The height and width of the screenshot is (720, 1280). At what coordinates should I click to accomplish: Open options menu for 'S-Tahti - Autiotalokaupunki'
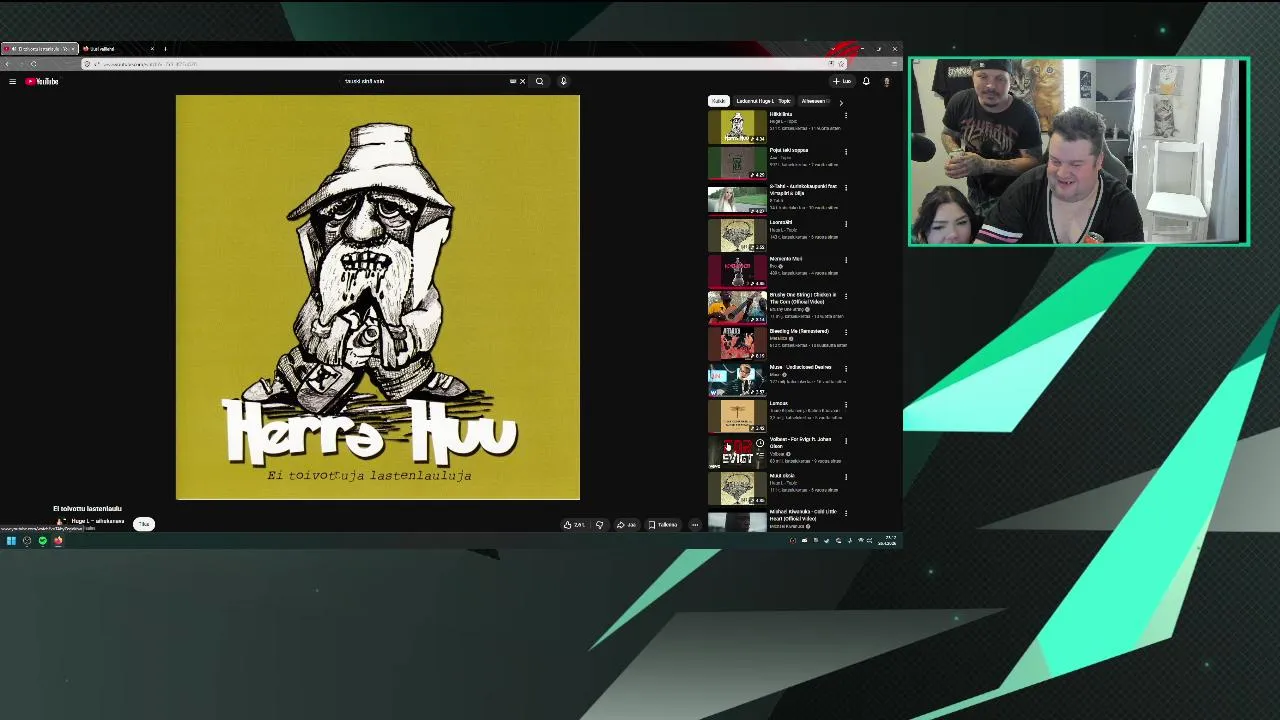[x=846, y=188]
